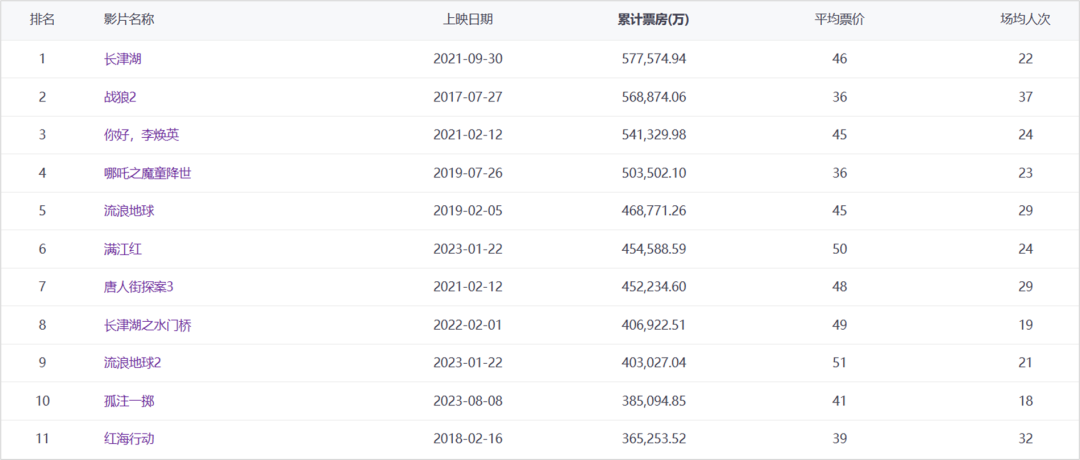Select the 流浪地球 movie link
The height and width of the screenshot is (460, 1080).
129,211
